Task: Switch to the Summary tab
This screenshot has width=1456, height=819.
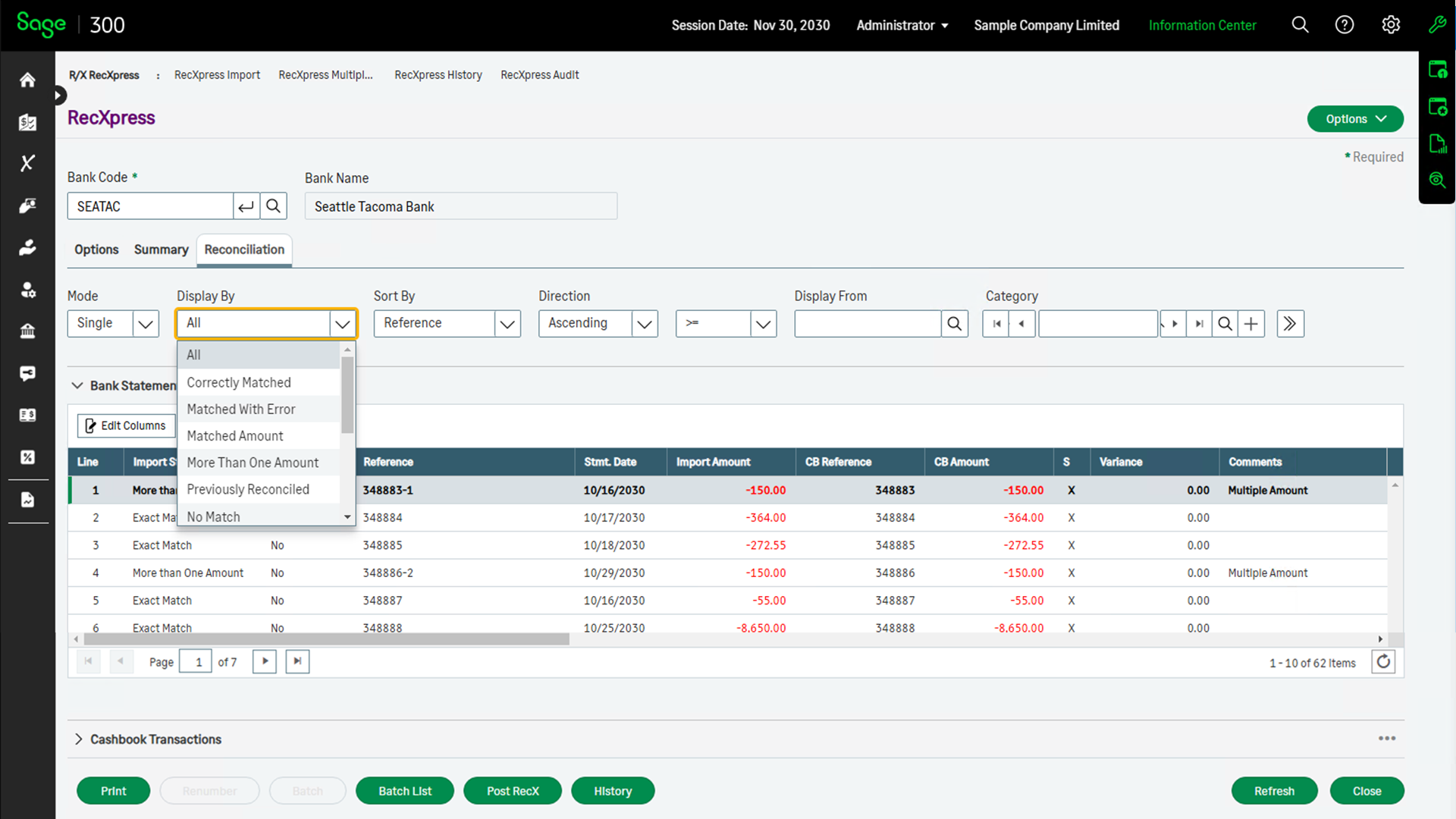Action: coord(161,249)
